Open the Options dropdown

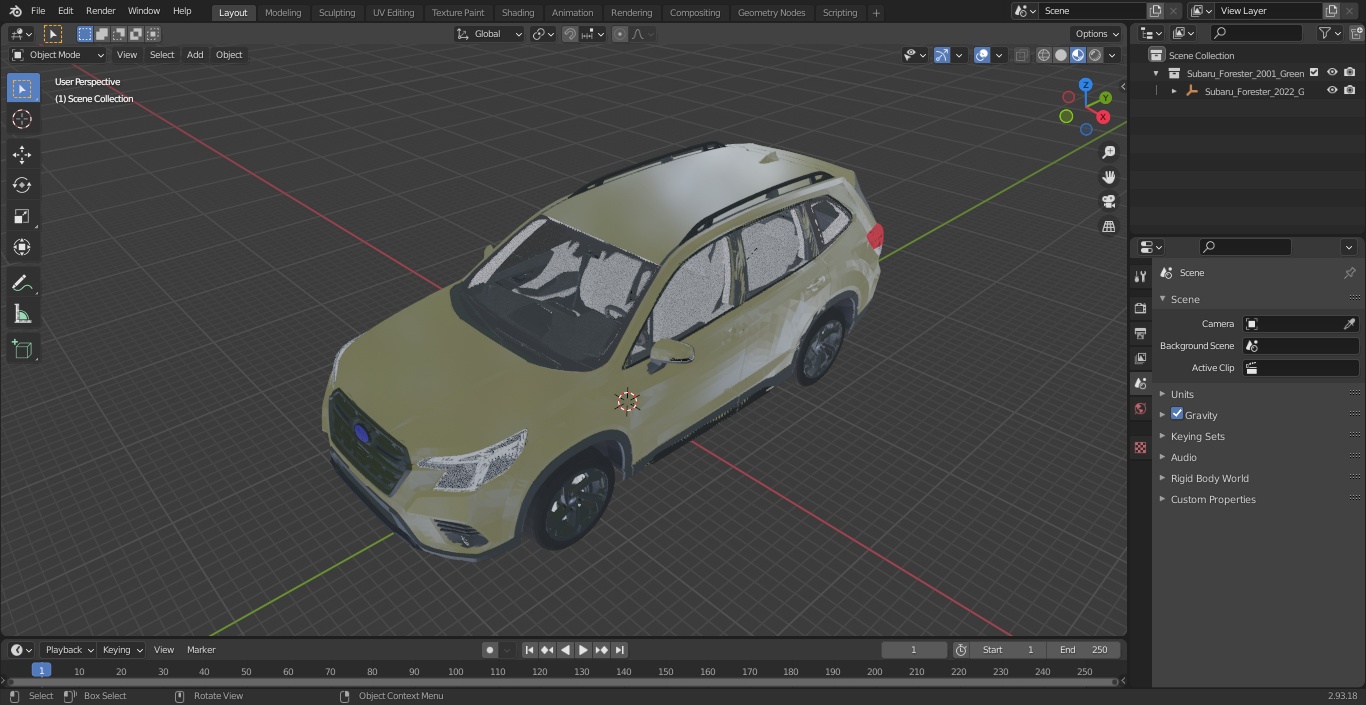point(1097,34)
